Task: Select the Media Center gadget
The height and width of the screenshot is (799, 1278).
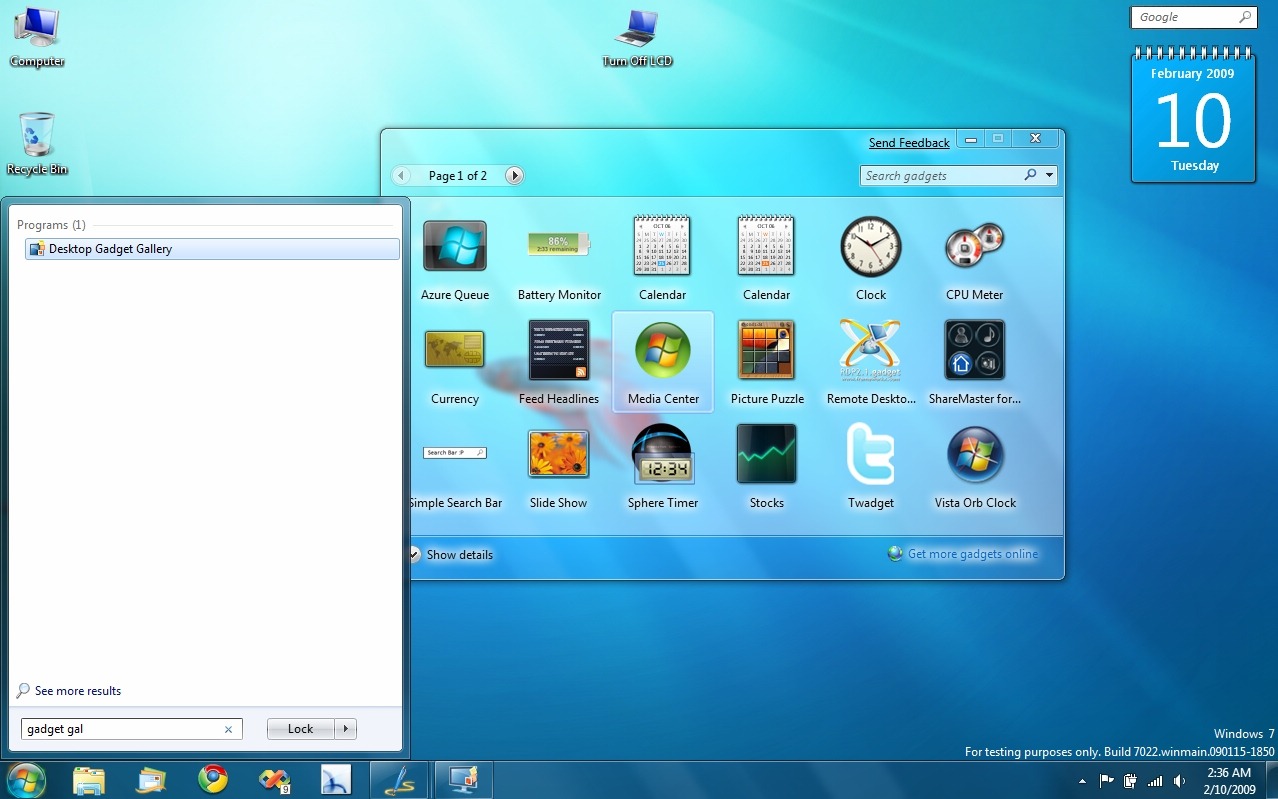Action: (x=663, y=351)
